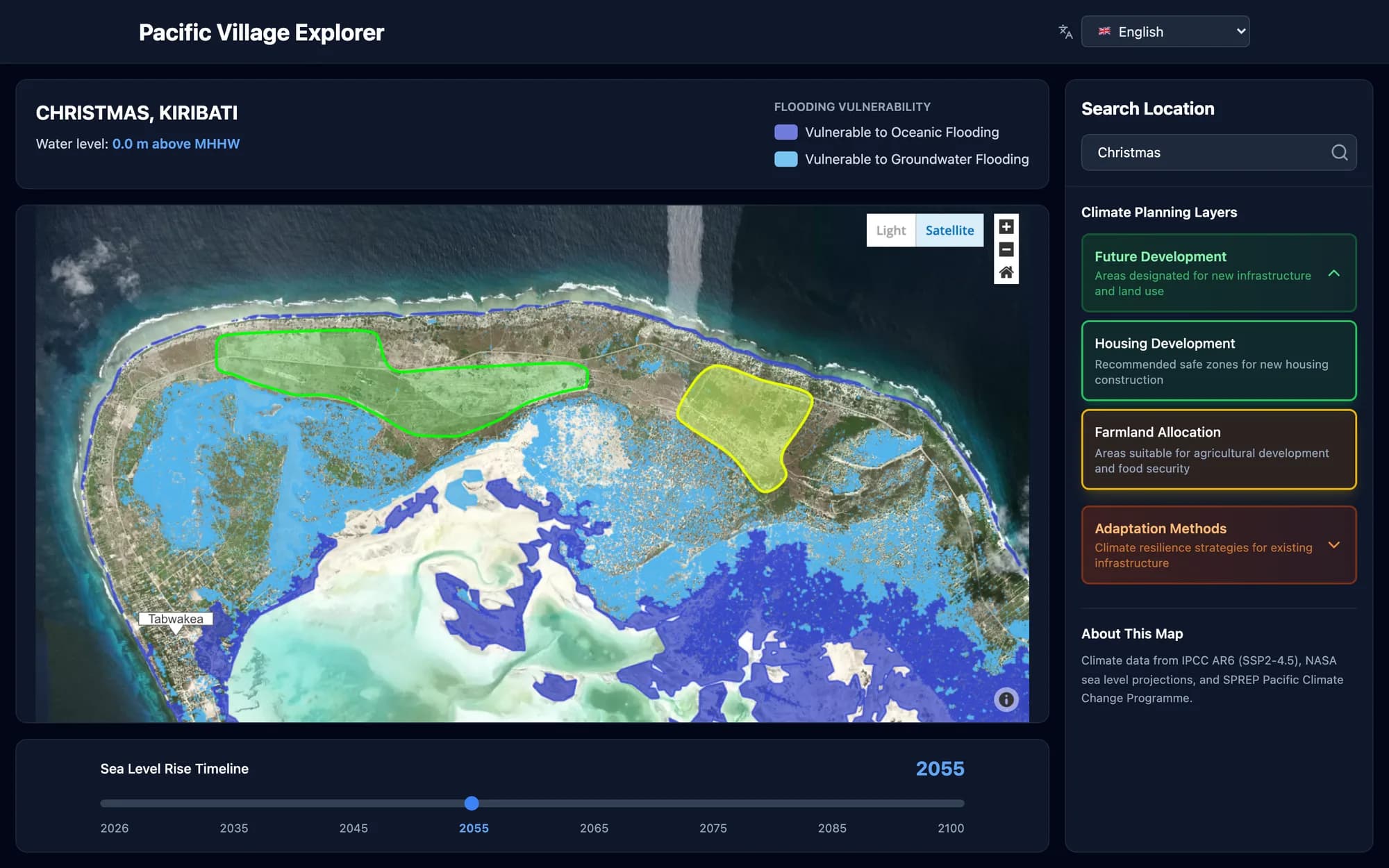Zoom in on the map

point(1006,226)
